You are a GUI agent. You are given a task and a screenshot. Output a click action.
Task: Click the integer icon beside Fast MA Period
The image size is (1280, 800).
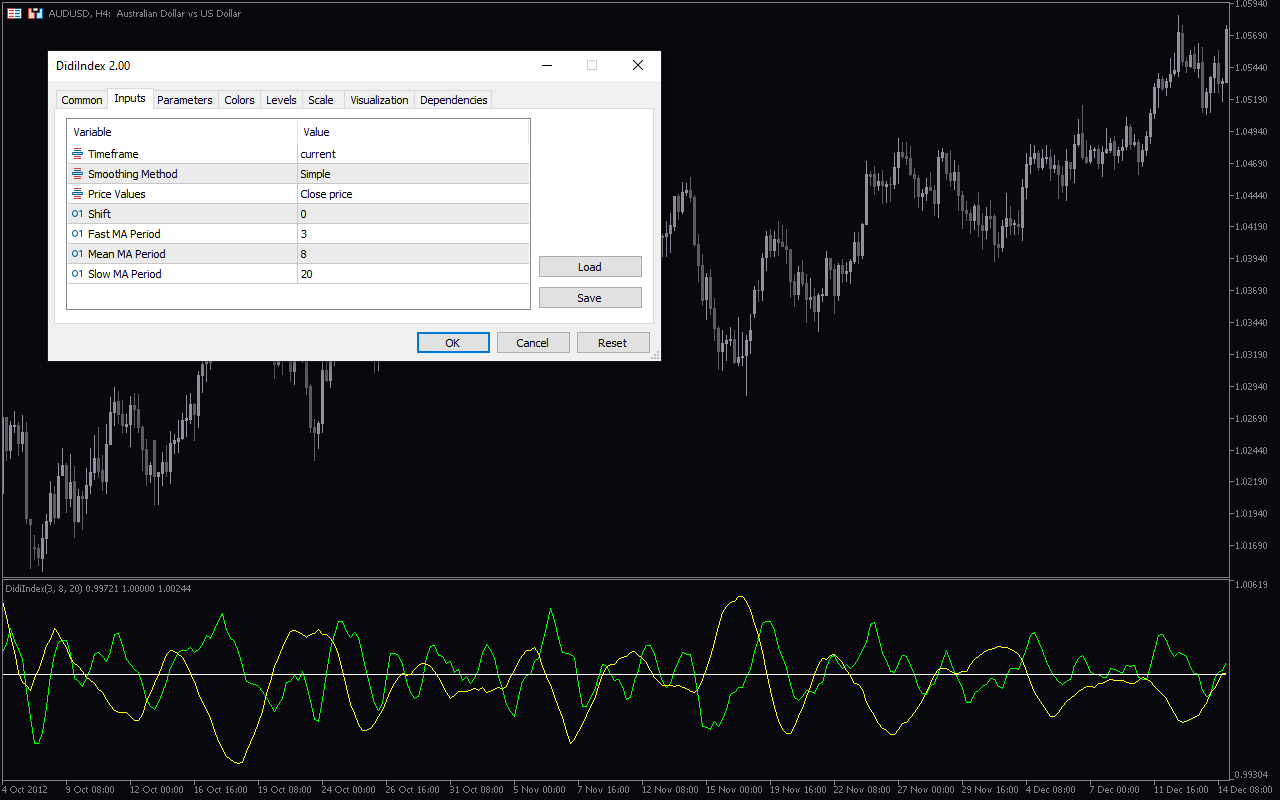[x=78, y=234]
